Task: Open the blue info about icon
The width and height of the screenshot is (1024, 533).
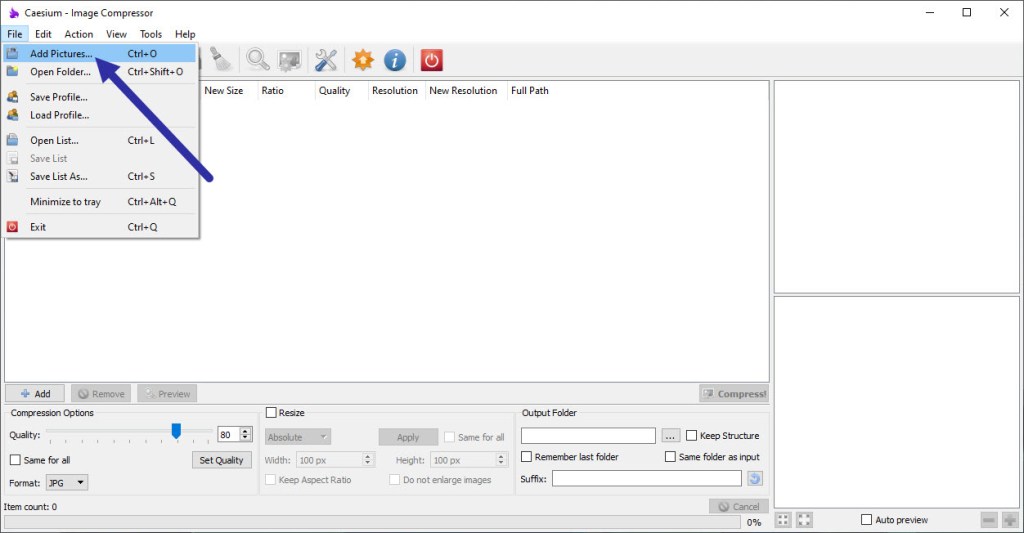Action: 394,60
